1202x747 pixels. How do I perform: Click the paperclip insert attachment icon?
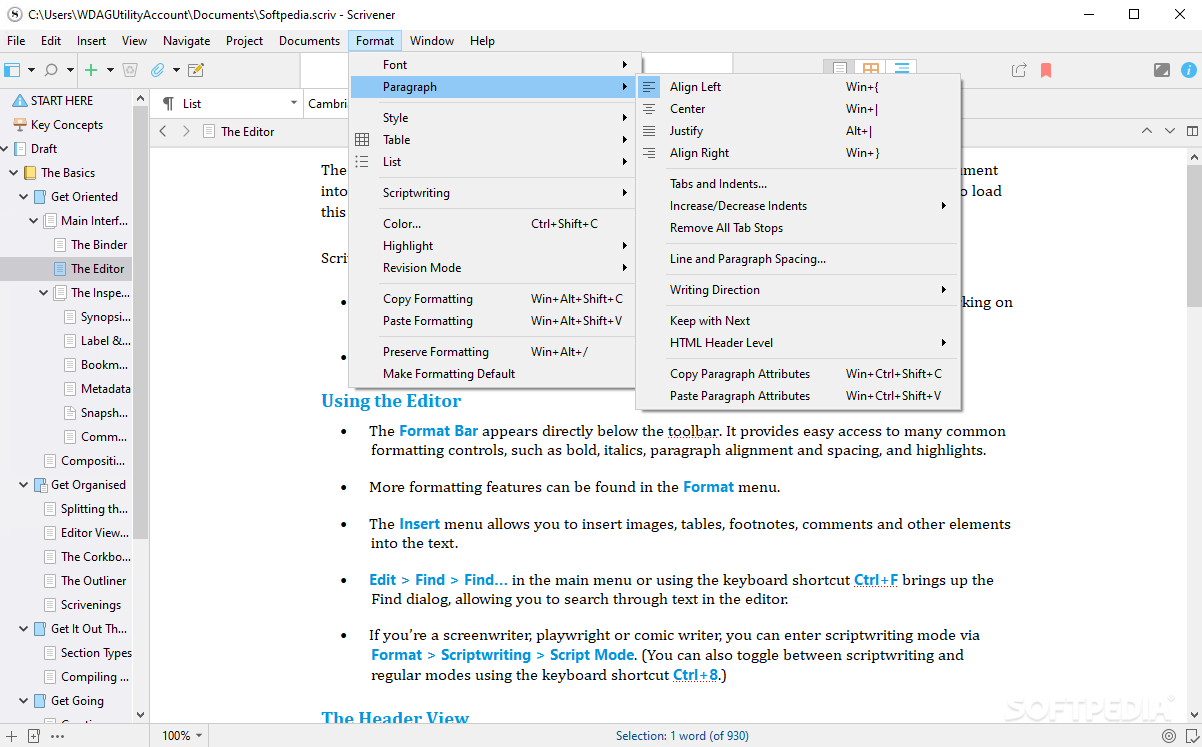[x=157, y=70]
